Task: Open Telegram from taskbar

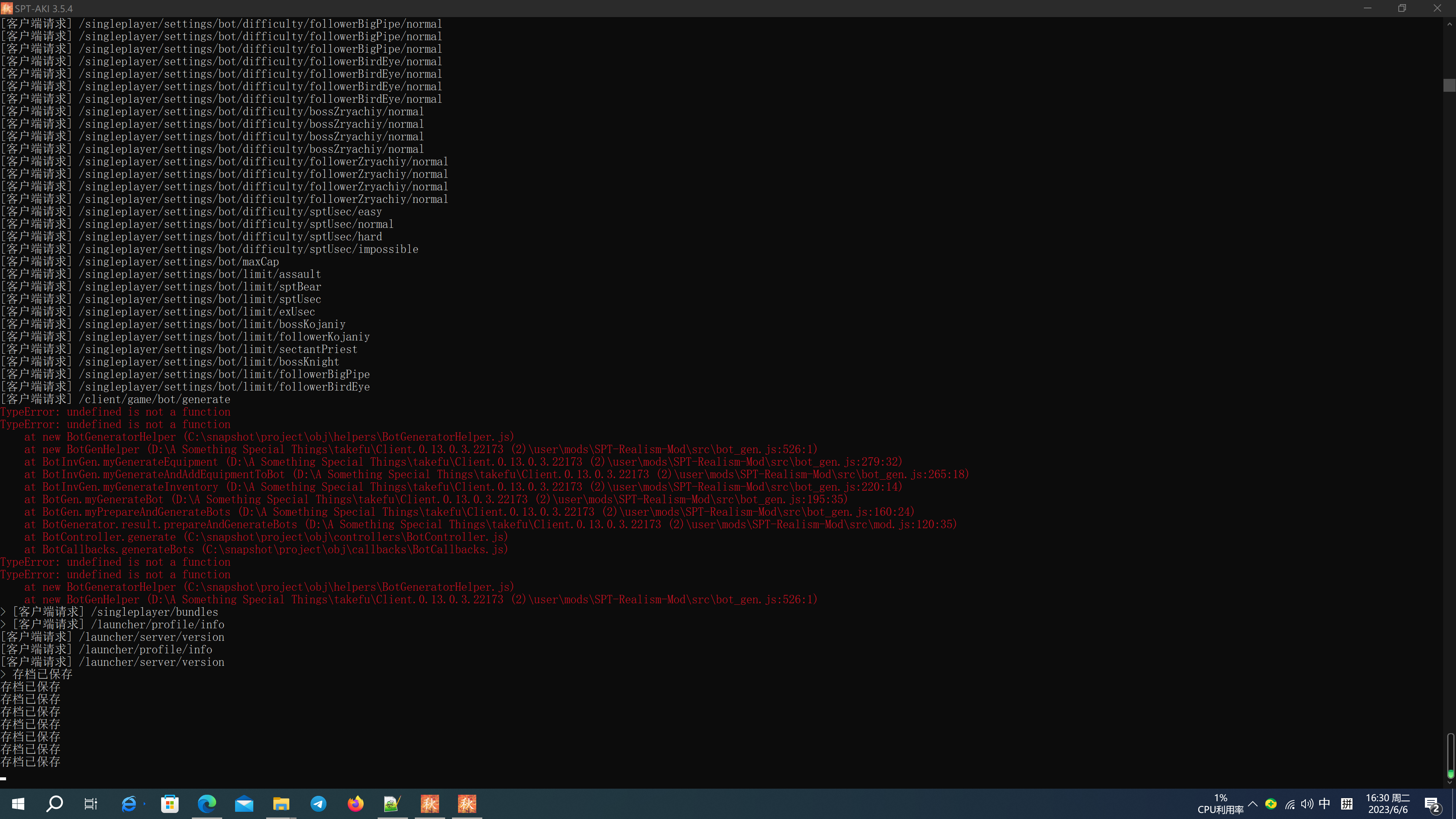Action: tap(318, 804)
